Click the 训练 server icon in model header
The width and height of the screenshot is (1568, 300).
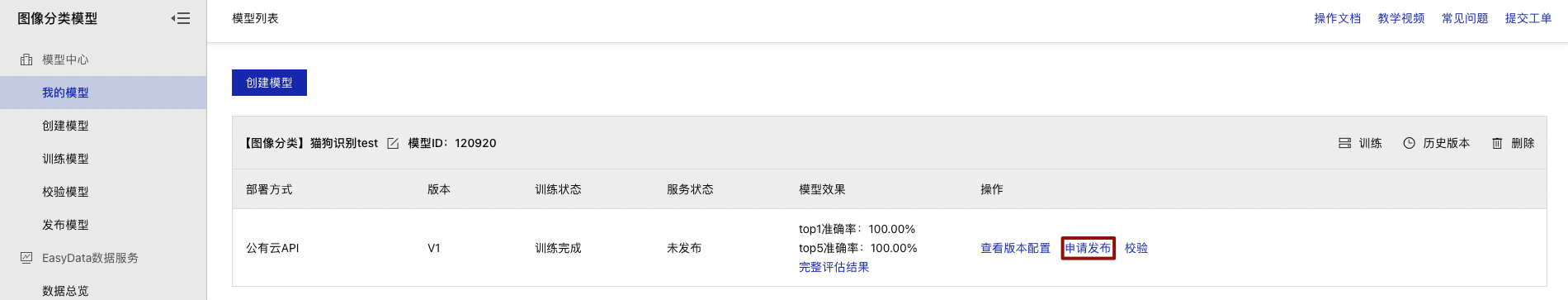click(1344, 143)
